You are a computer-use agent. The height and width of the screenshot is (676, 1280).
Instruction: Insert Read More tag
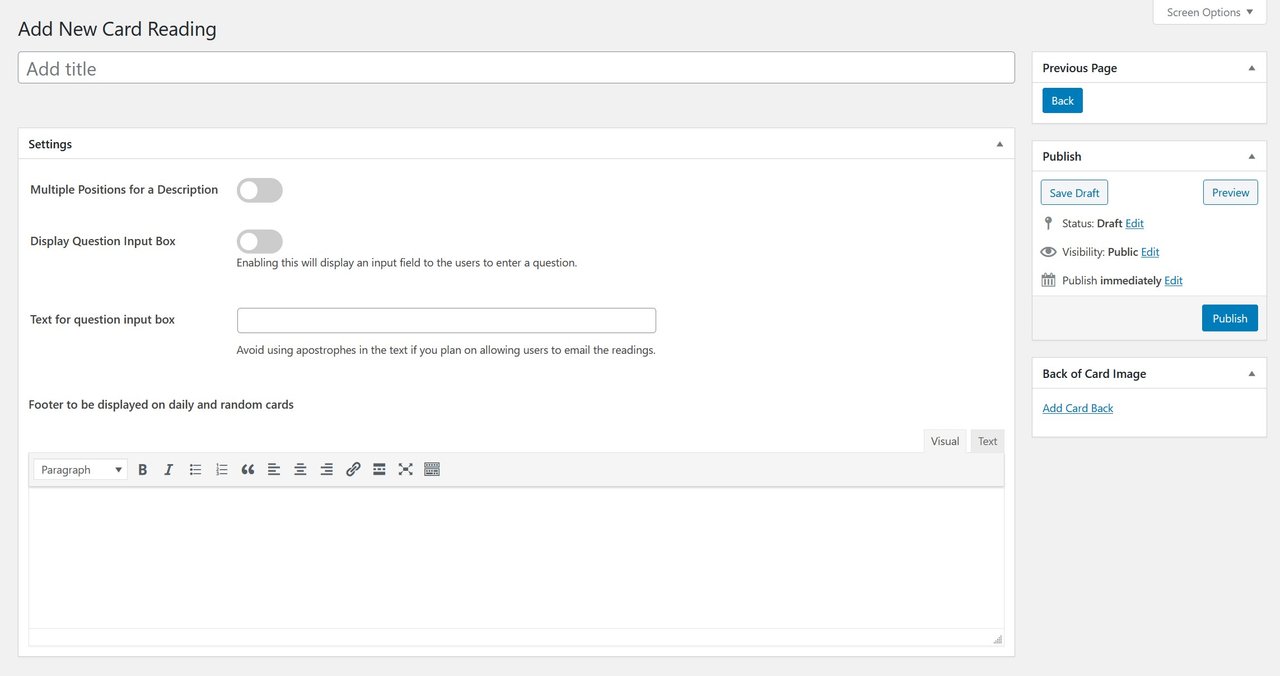pyautogui.click(x=379, y=469)
